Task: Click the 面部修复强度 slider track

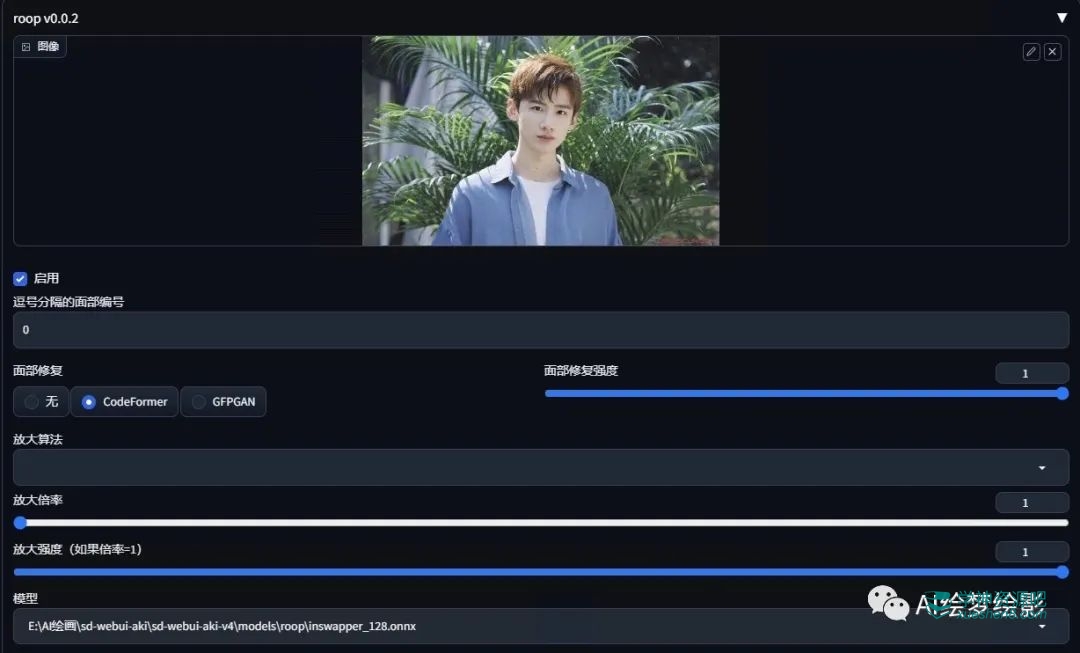Action: pos(800,394)
